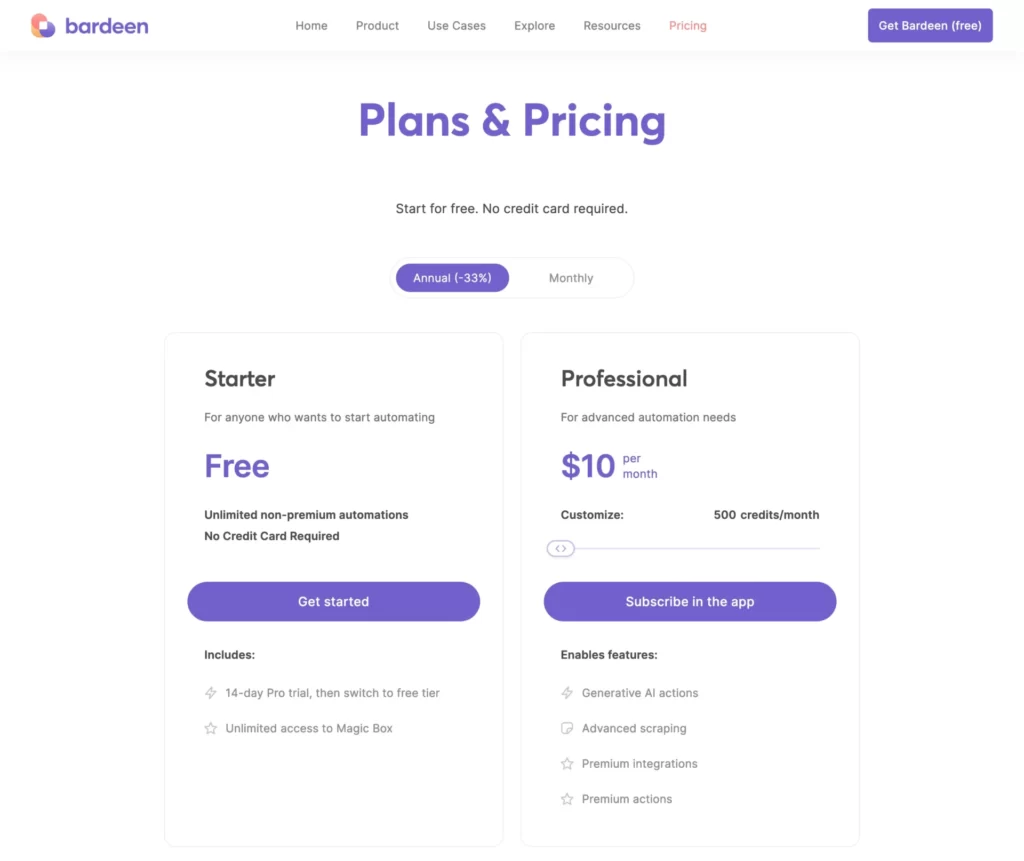Open the Resources menu
1024x861 pixels.
click(611, 25)
